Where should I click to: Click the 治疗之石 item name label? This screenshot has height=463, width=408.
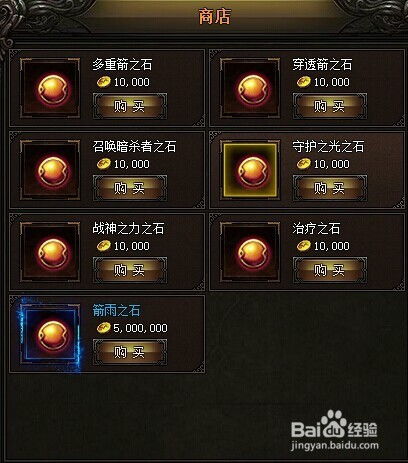316,229
